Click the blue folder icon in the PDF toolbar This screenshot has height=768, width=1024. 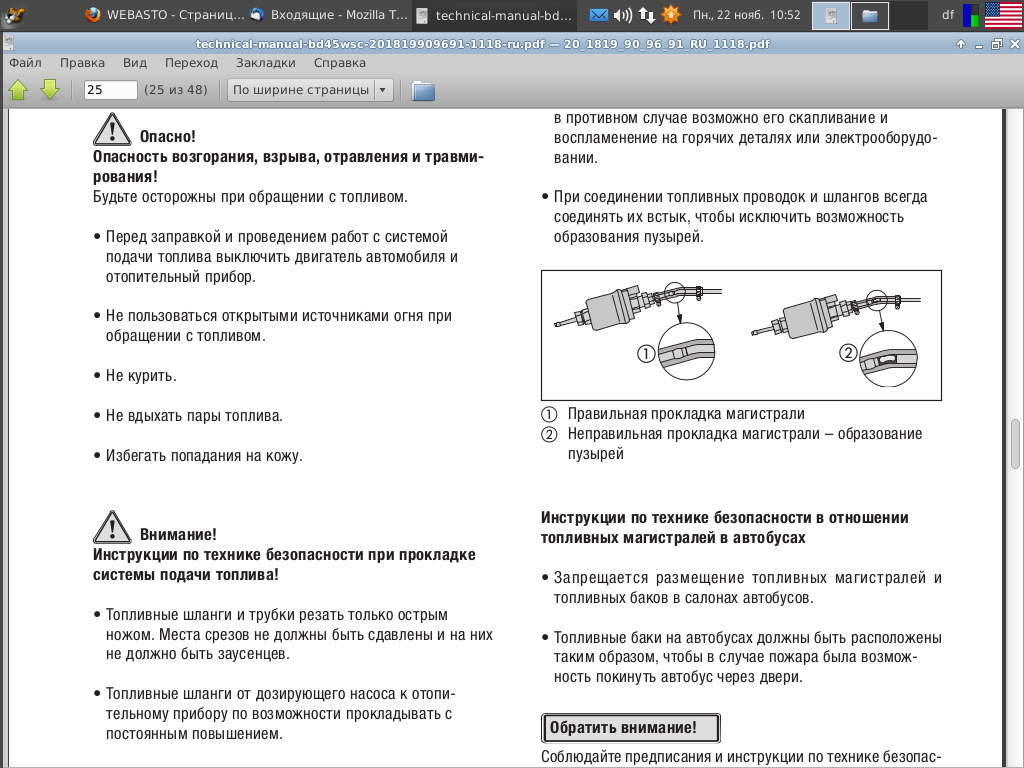click(423, 90)
